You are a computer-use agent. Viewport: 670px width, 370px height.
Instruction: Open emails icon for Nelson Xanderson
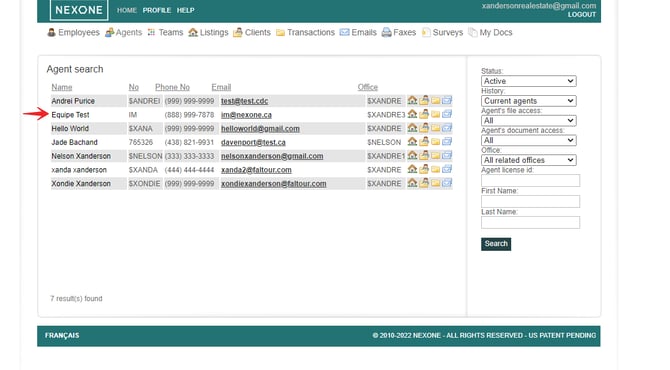(447, 156)
